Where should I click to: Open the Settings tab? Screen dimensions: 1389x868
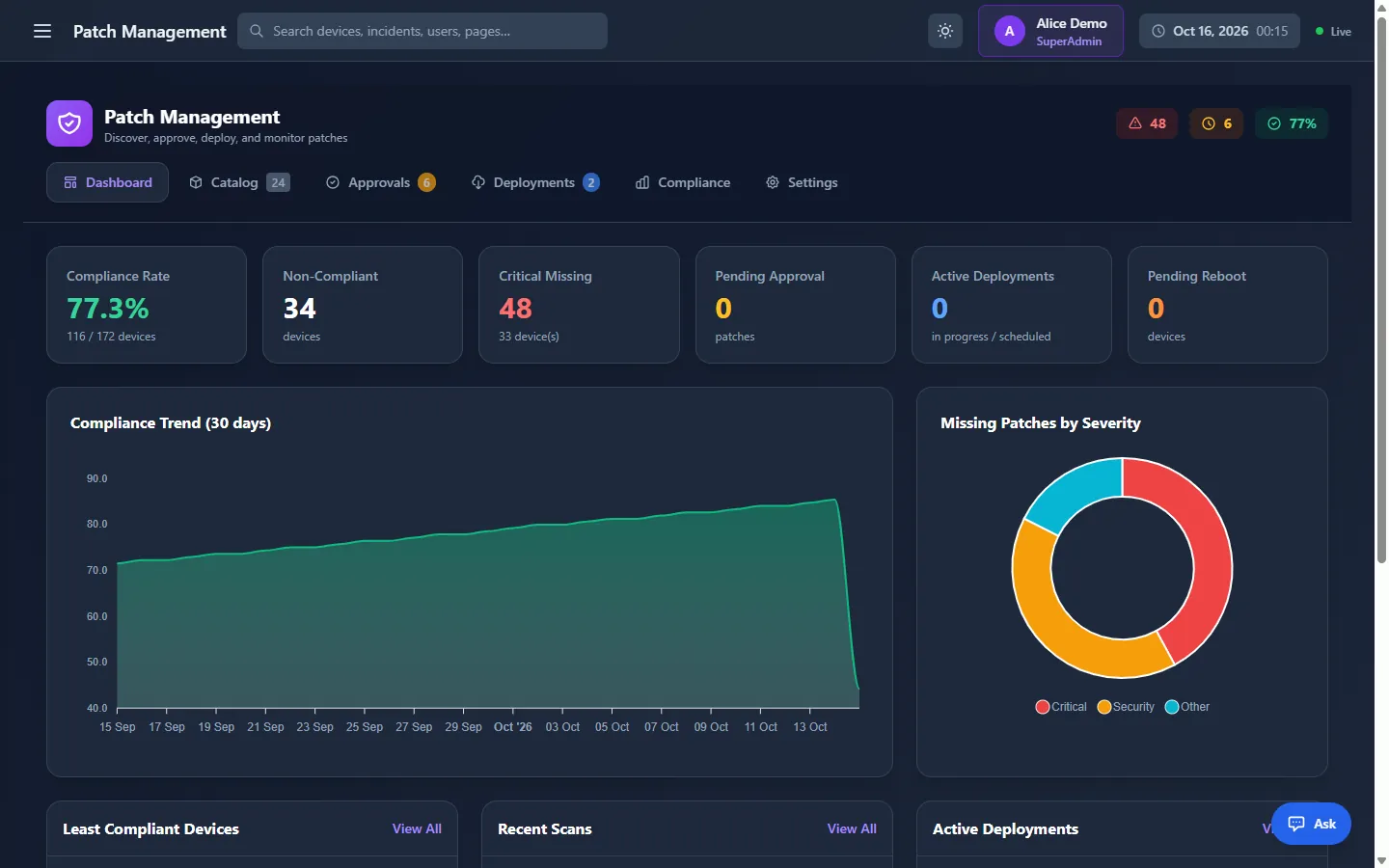point(802,182)
